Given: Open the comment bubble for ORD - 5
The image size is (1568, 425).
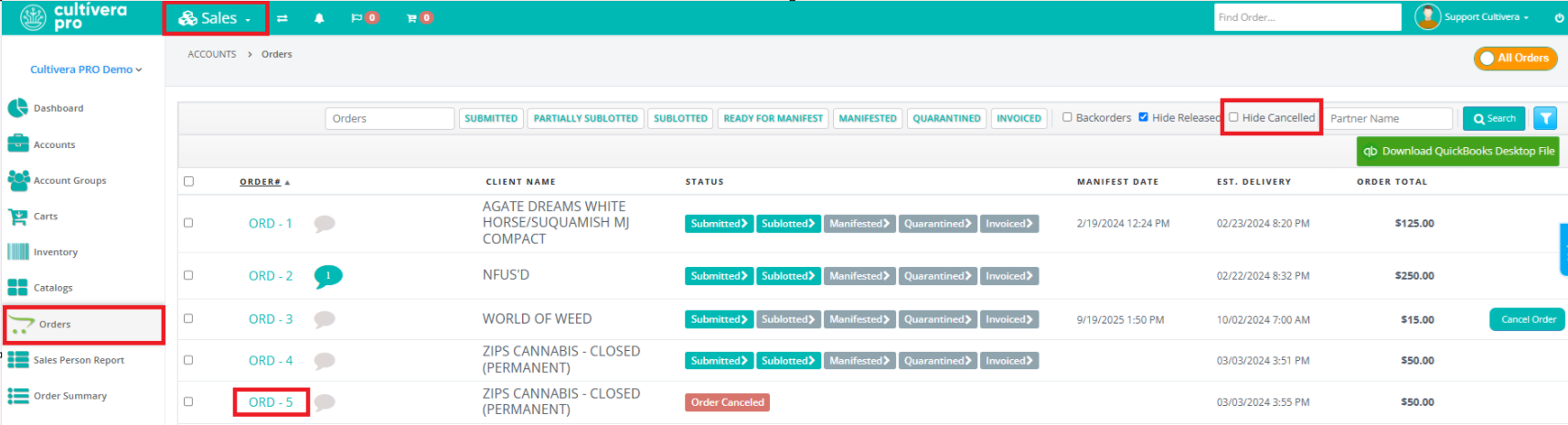Looking at the screenshot, I should pyautogui.click(x=325, y=402).
